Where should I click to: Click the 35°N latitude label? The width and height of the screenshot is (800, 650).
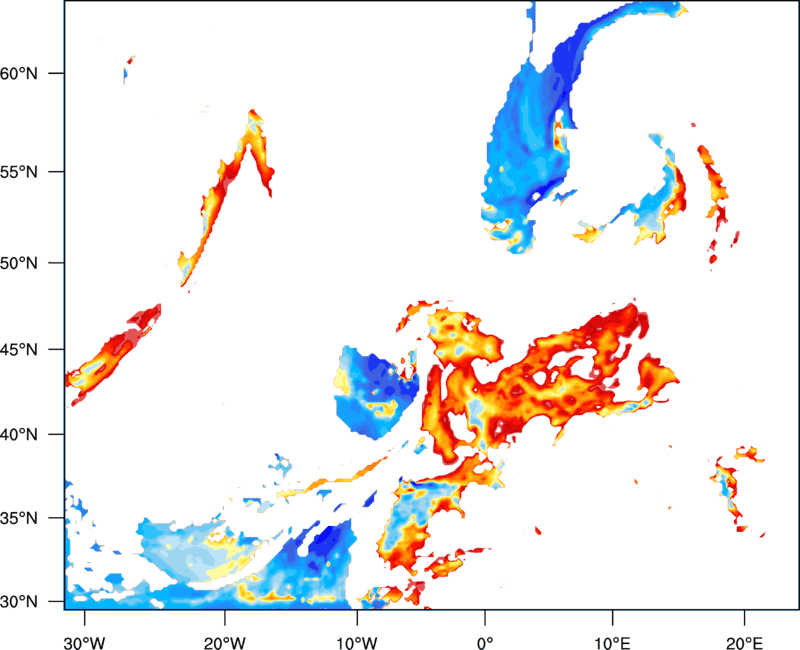(19, 518)
